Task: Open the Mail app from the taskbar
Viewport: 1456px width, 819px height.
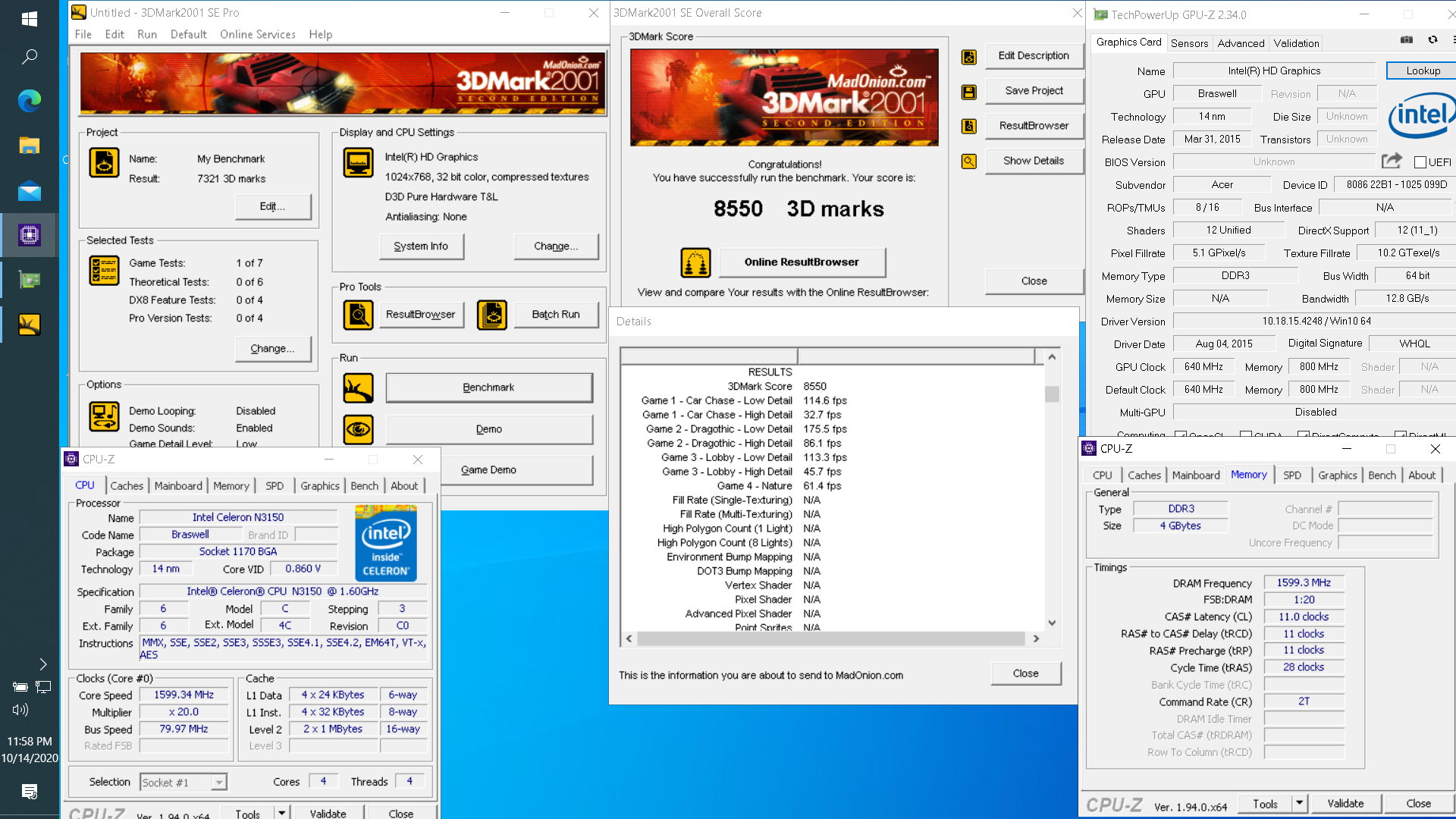Action: pyautogui.click(x=30, y=190)
